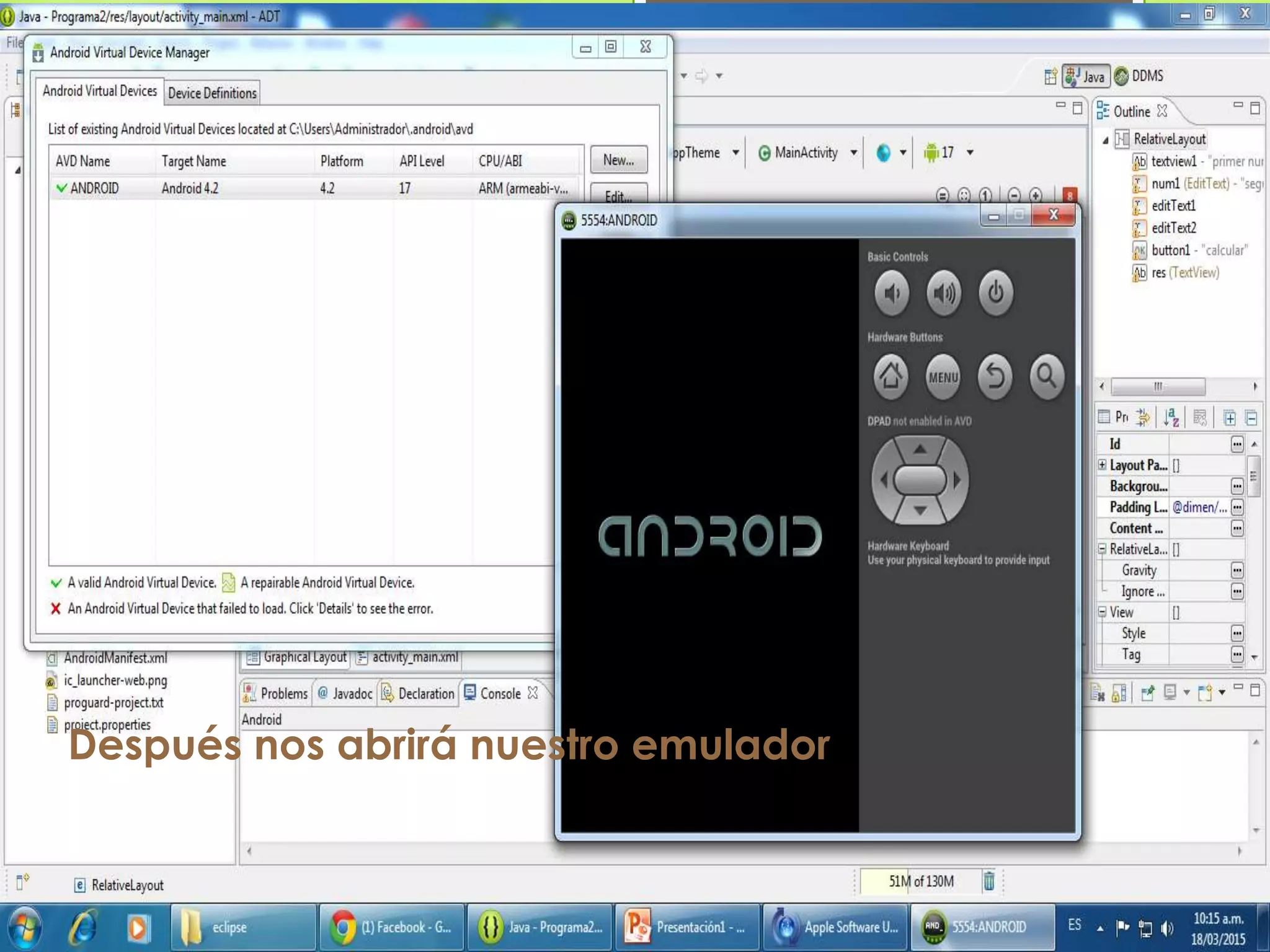Screen dimensions: 1270x952
Task: Click DPAD center button in emulator
Action: [920, 480]
